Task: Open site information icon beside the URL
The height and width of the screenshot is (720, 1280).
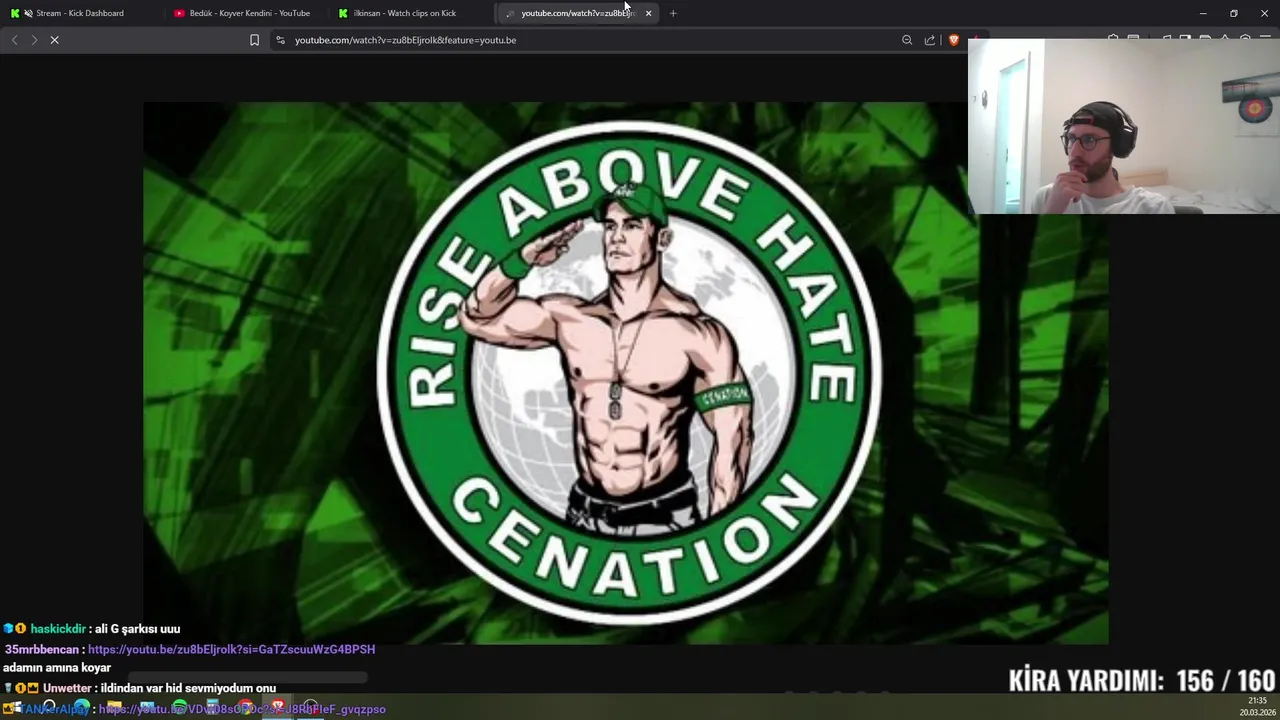Action: (x=280, y=40)
